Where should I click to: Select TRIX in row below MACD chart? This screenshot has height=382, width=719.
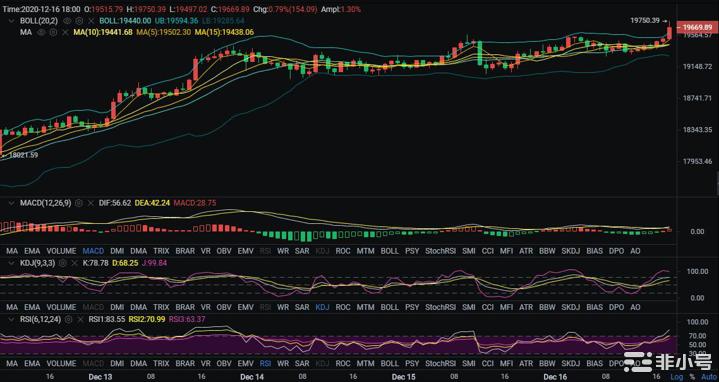(161, 251)
